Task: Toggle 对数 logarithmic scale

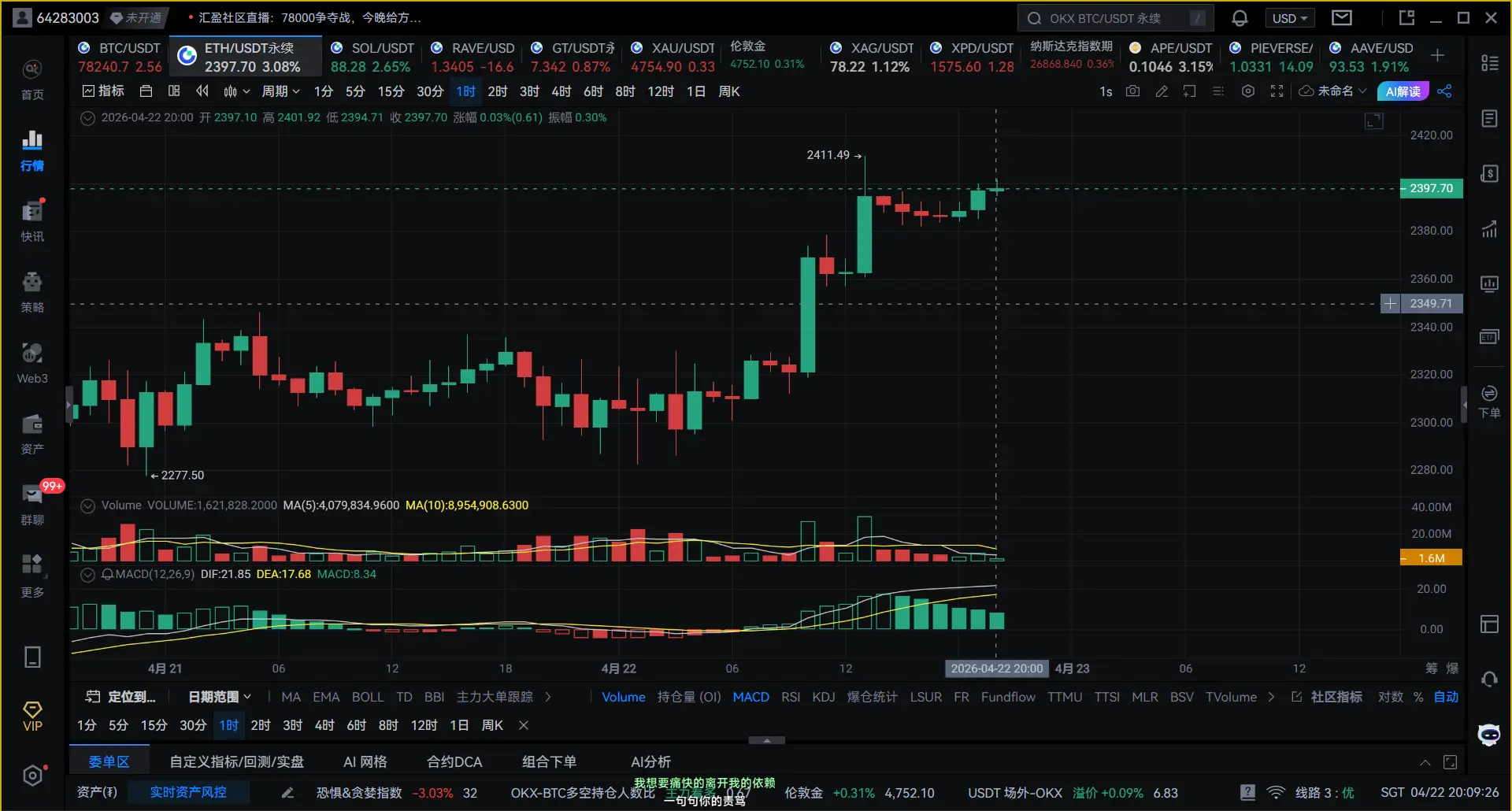Action: (x=1391, y=697)
